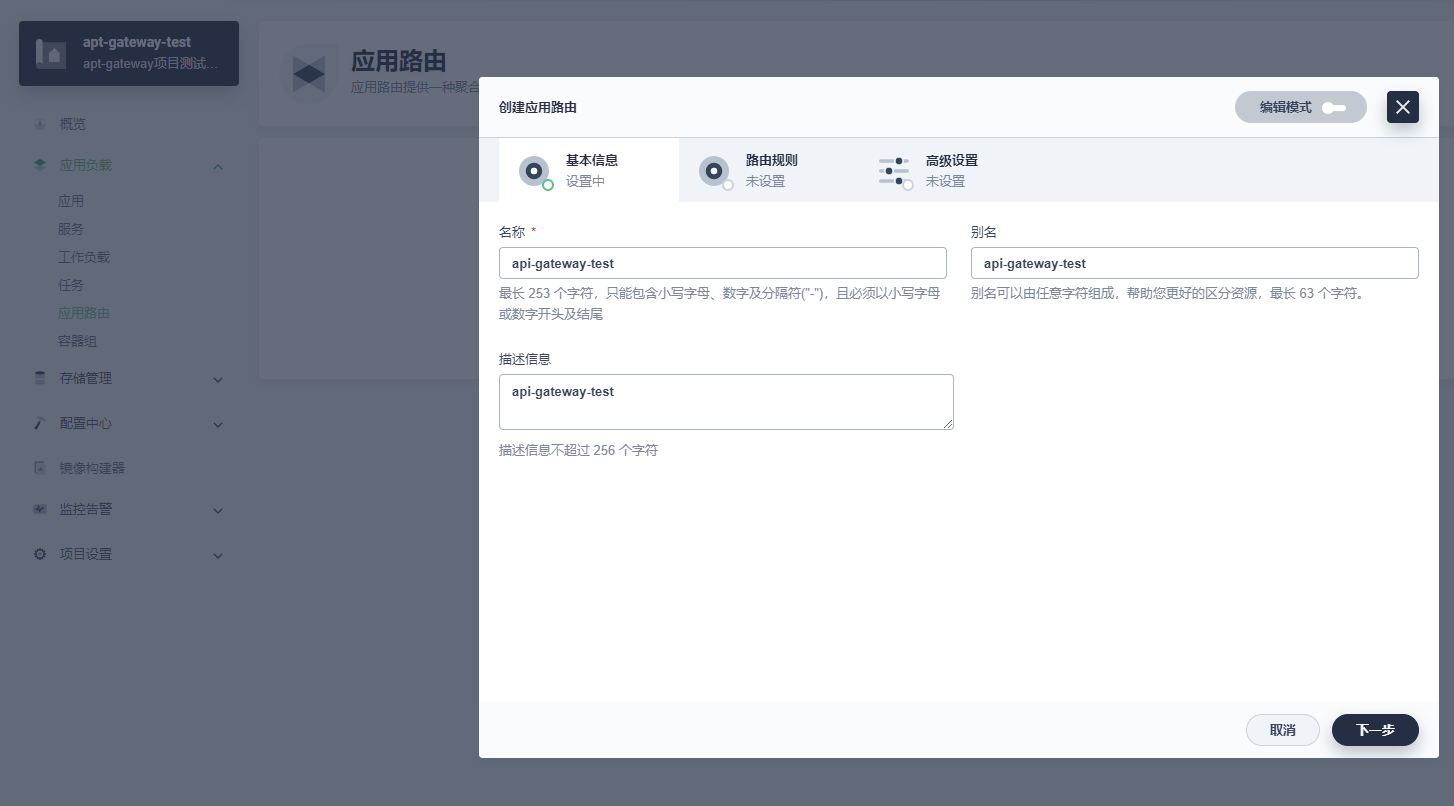Open 容器组 in the sidebar

77,341
